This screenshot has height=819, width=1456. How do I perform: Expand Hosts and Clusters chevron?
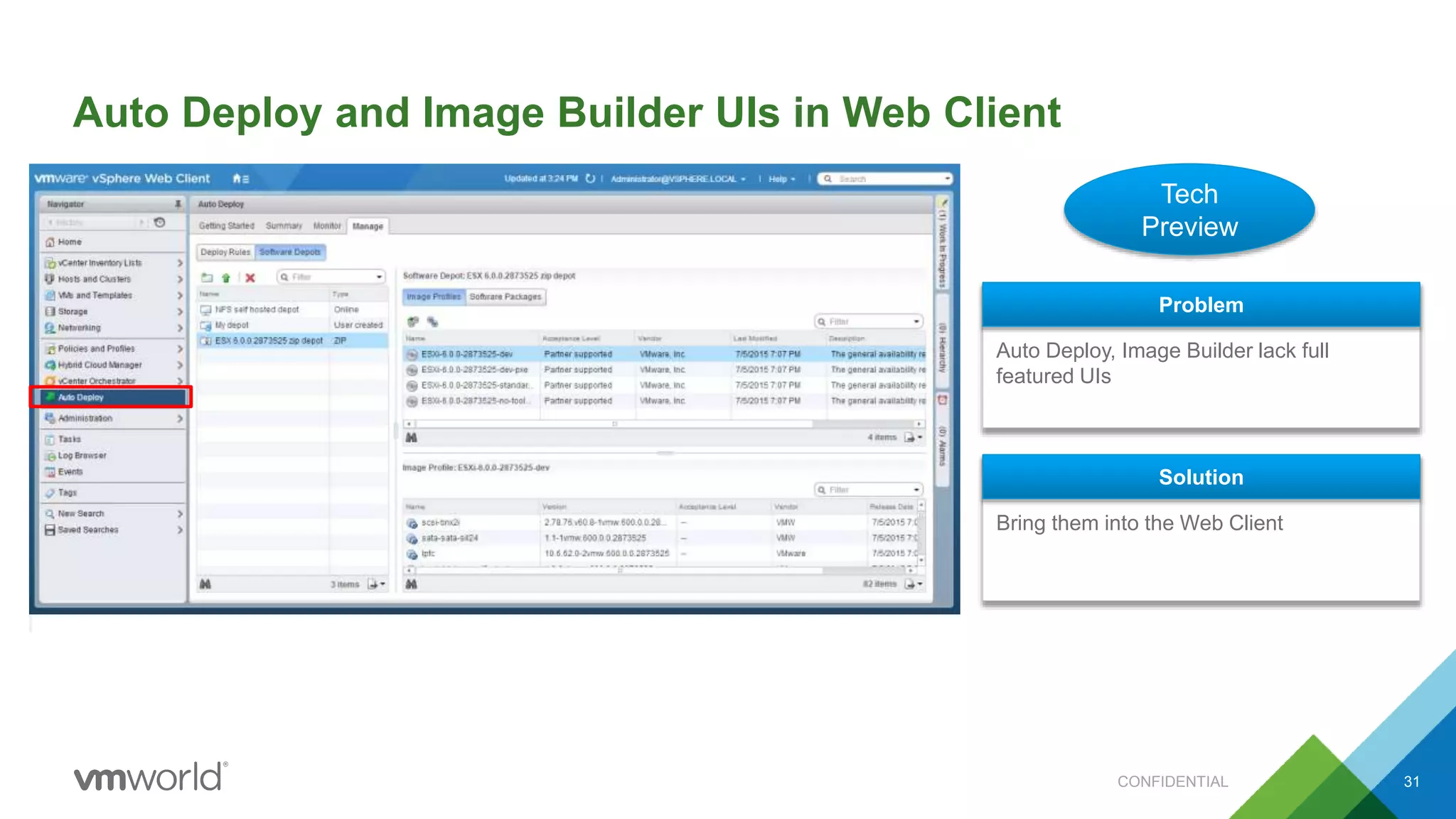coord(180,279)
